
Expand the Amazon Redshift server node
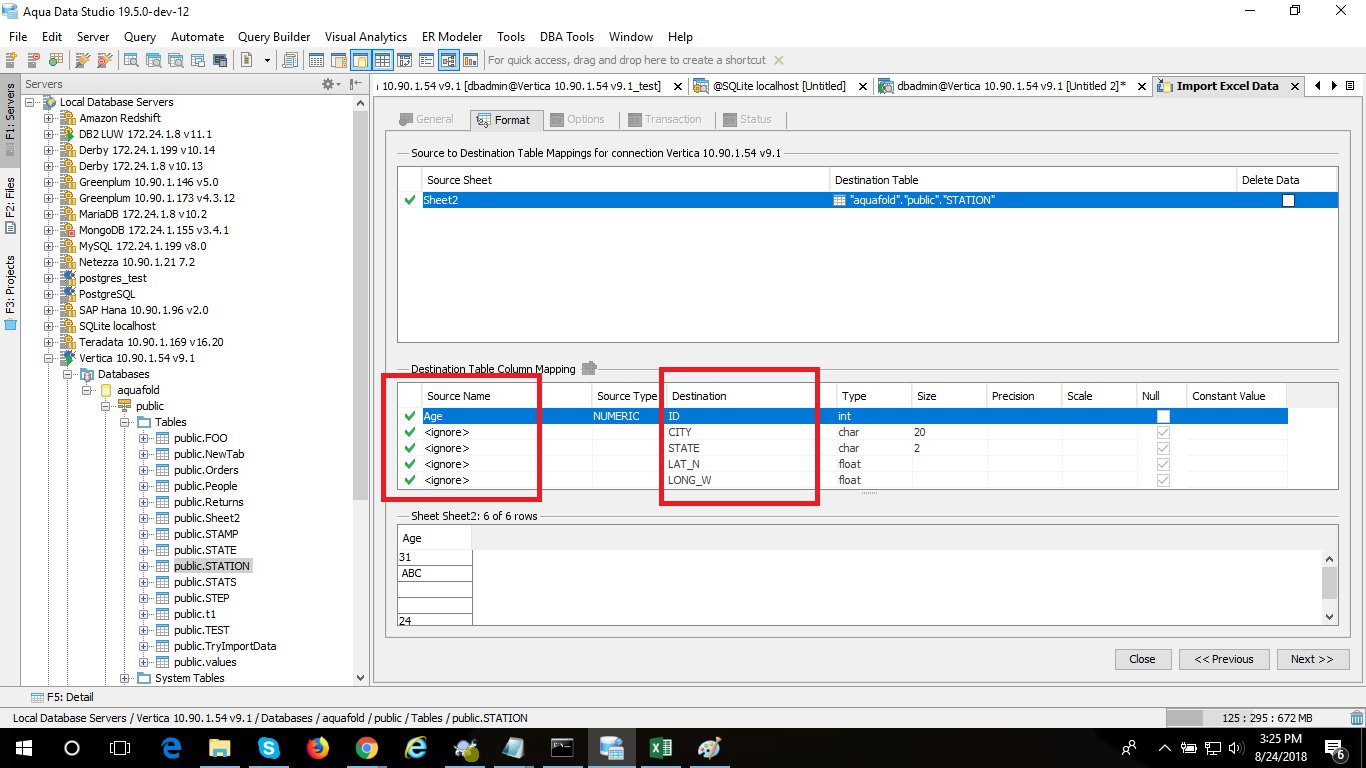coord(49,118)
